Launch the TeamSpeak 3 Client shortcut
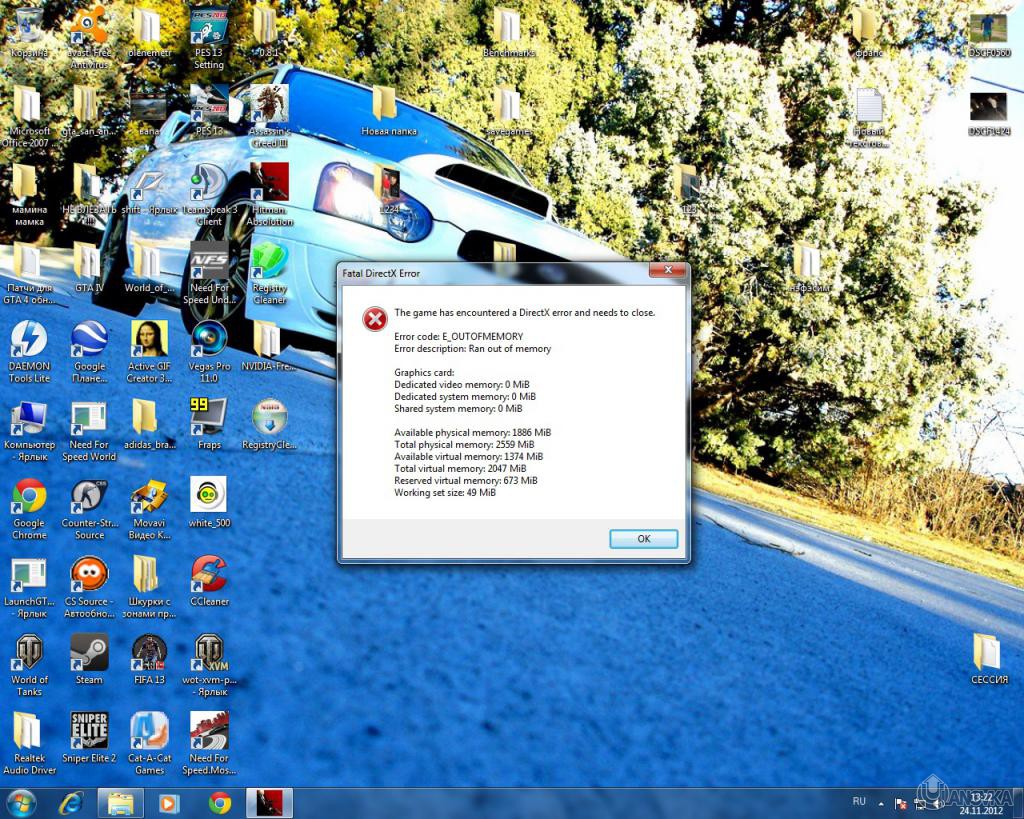This screenshot has height=819, width=1024. coord(209,195)
